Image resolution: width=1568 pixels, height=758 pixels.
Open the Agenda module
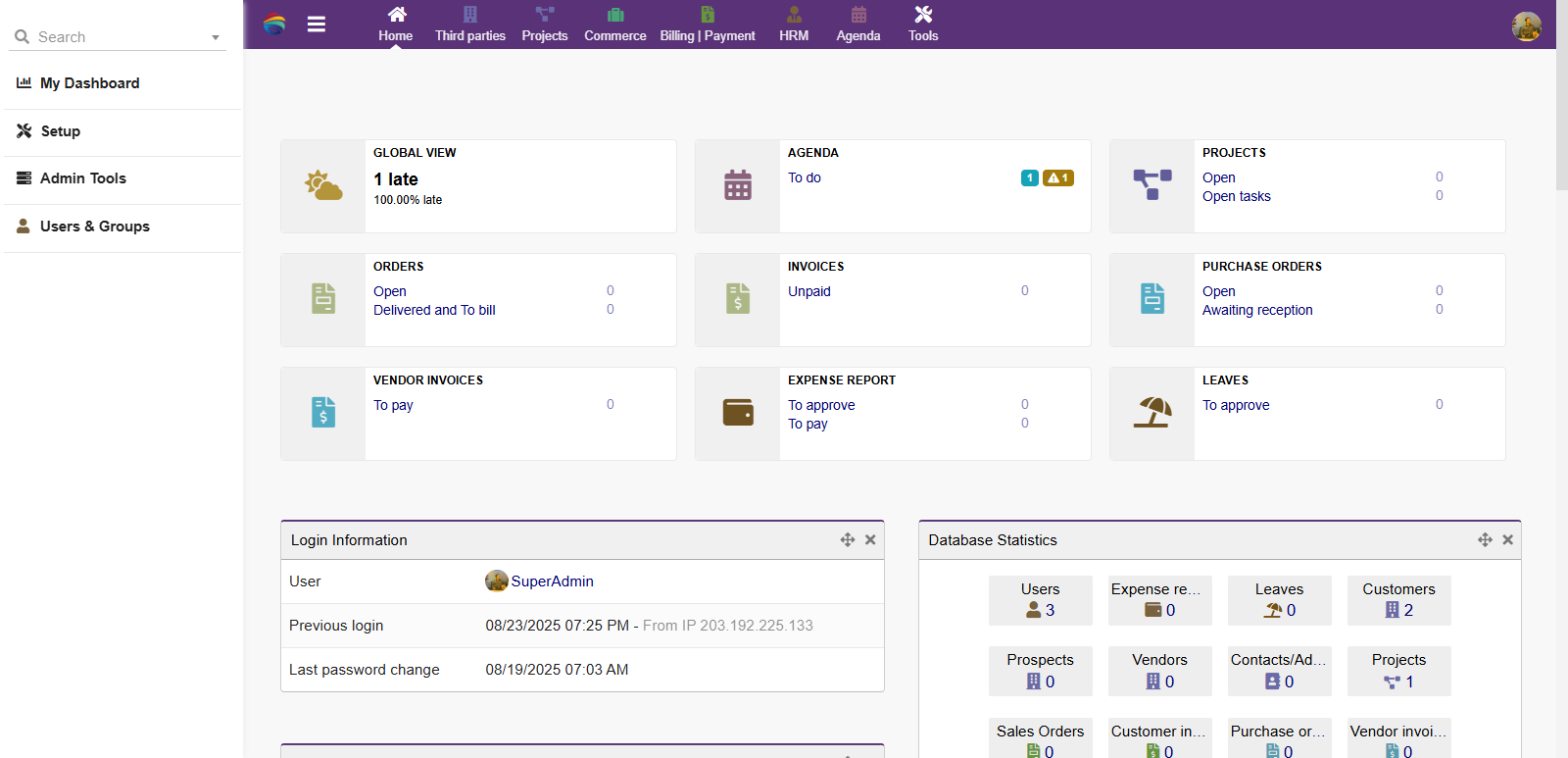[x=857, y=25]
